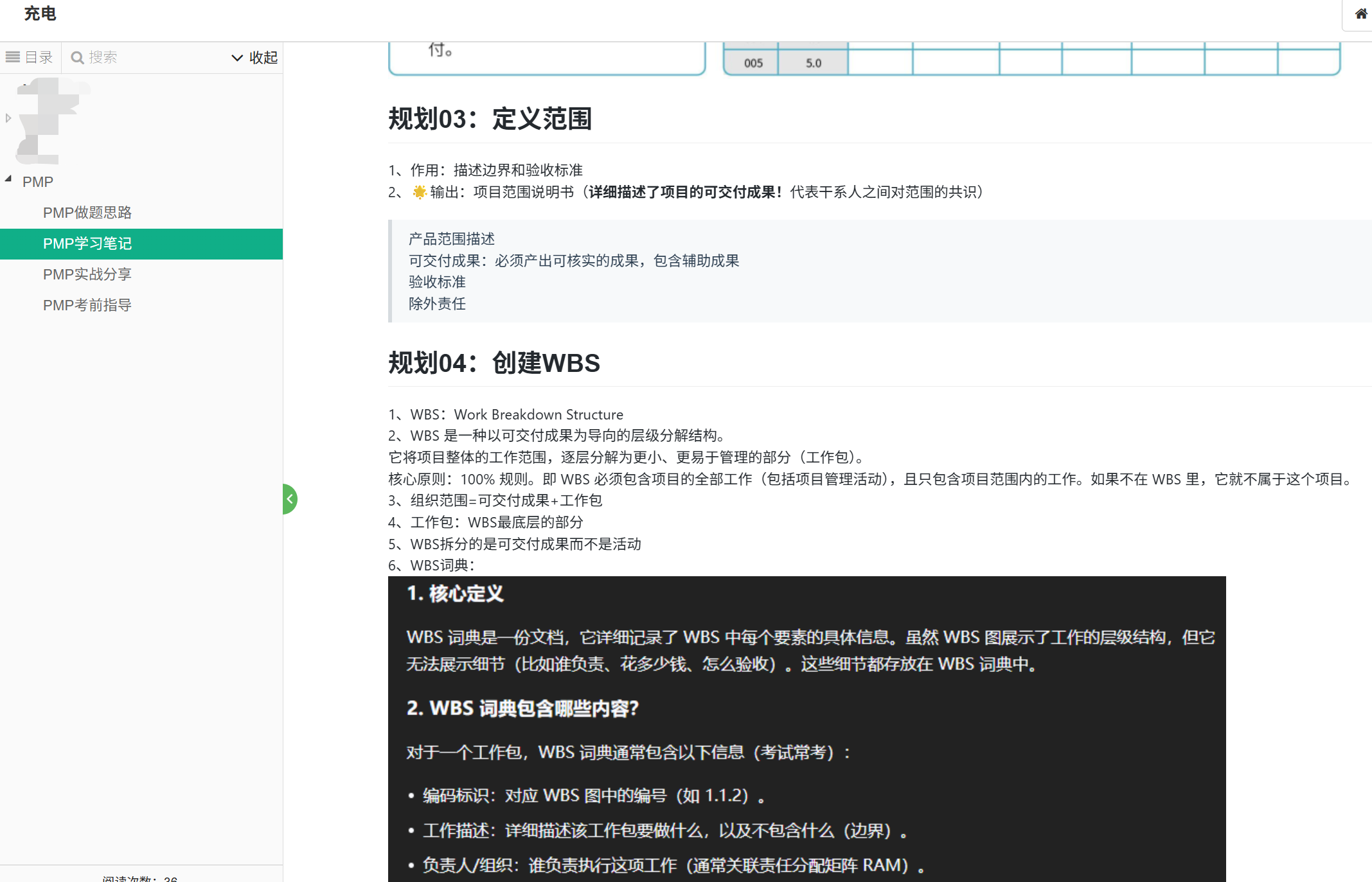Click the magnifier search icon
Screen dimensions: 1372x882
77,58
